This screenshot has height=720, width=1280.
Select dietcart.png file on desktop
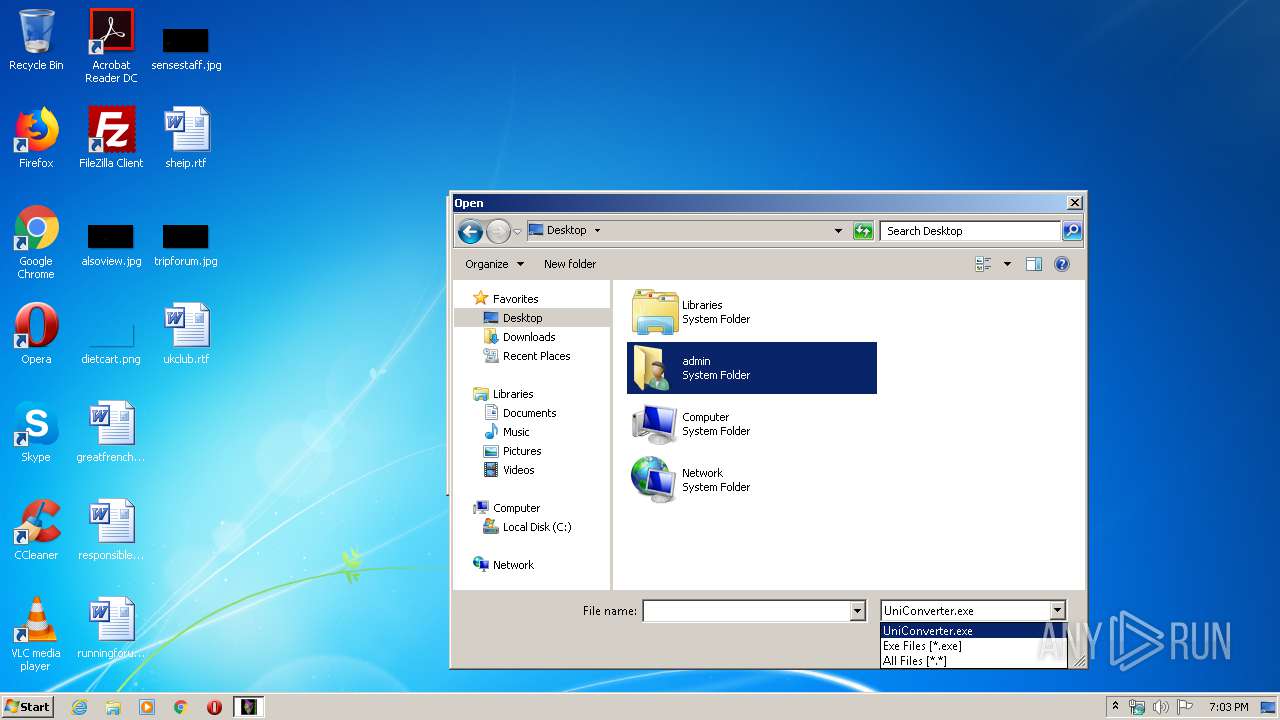click(x=111, y=344)
